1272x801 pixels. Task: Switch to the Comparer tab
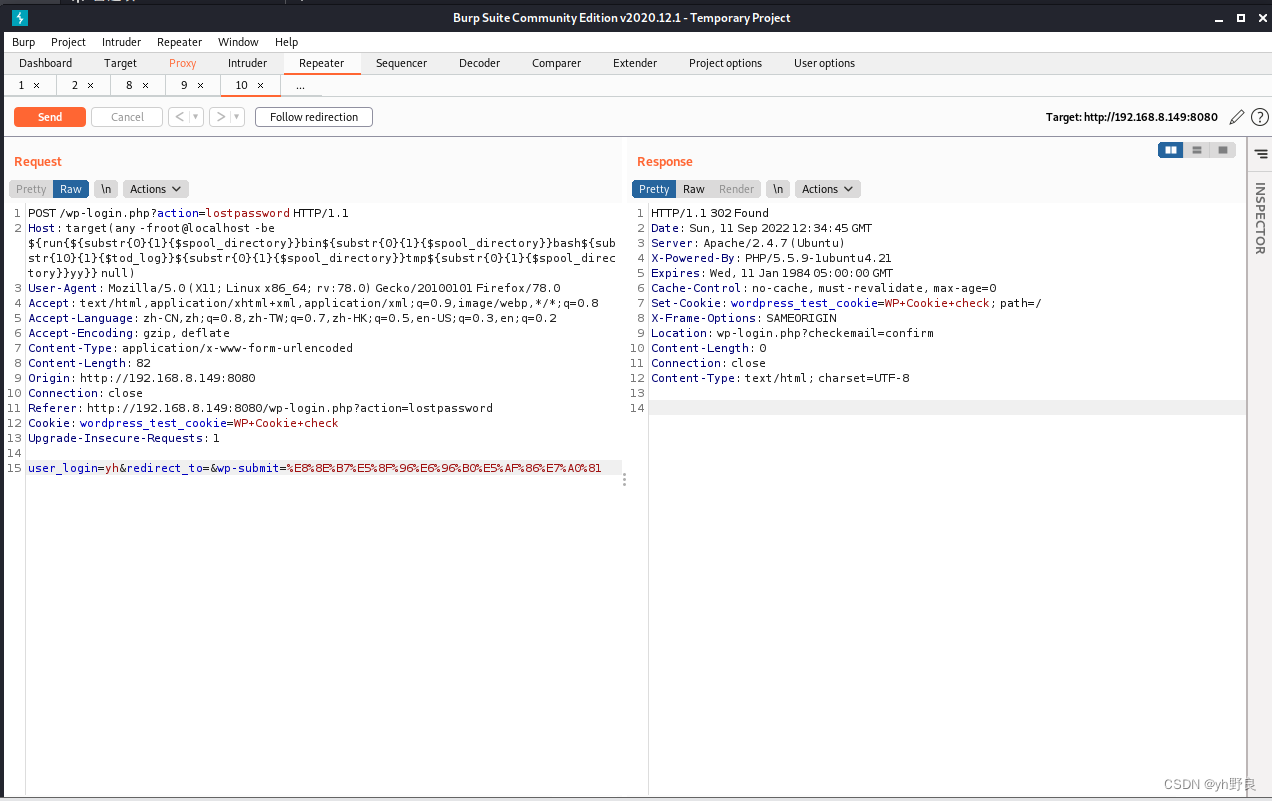pyautogui.click(x=557, y=63)
